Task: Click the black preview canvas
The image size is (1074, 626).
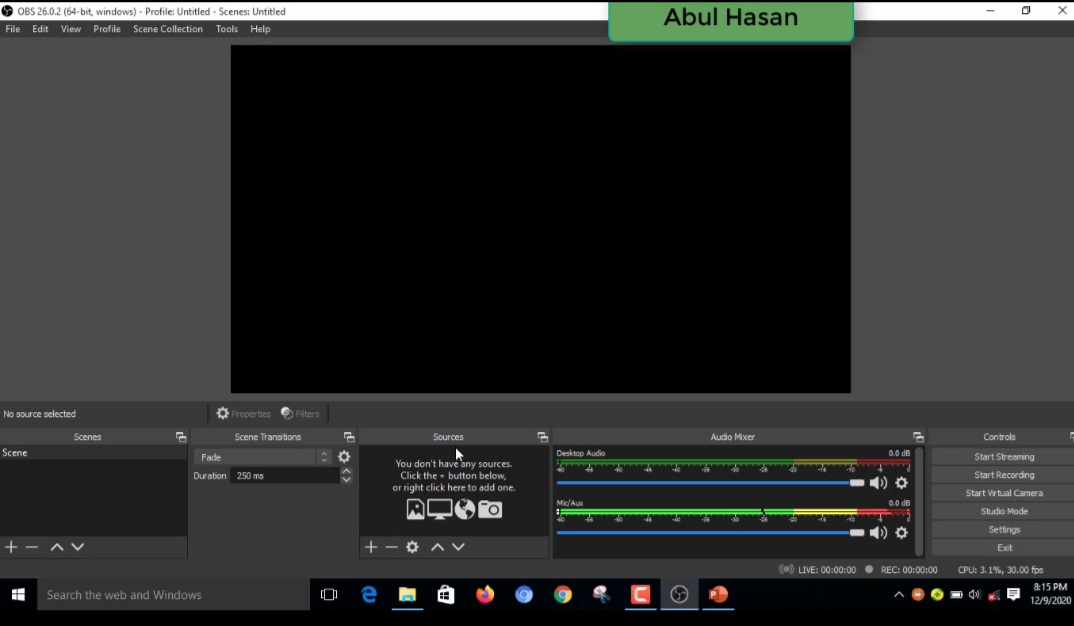Action: point(540,219)
